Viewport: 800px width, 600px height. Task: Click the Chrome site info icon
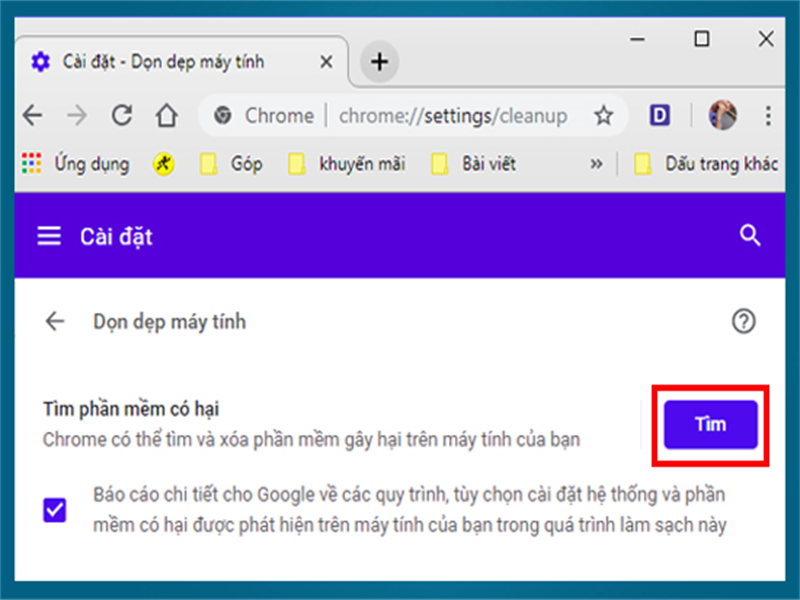[222, 116]
